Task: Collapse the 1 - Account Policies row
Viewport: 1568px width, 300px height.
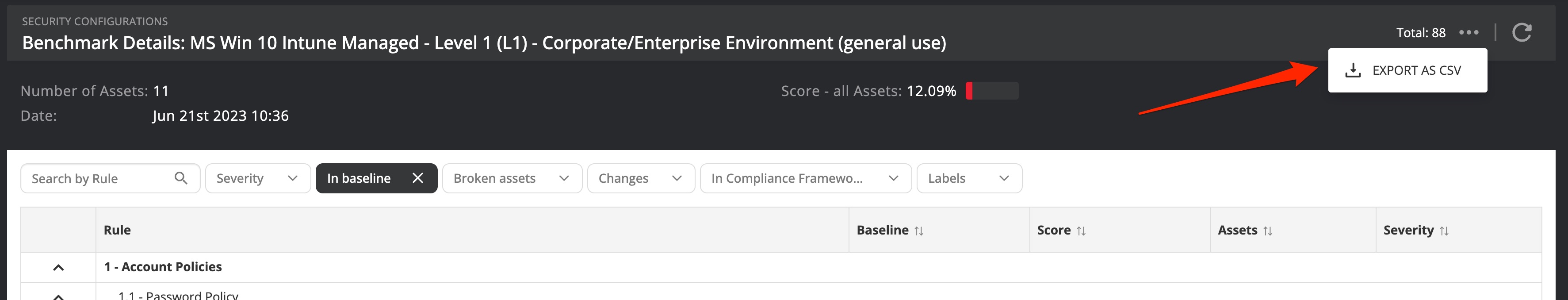Action: [58, 267]
